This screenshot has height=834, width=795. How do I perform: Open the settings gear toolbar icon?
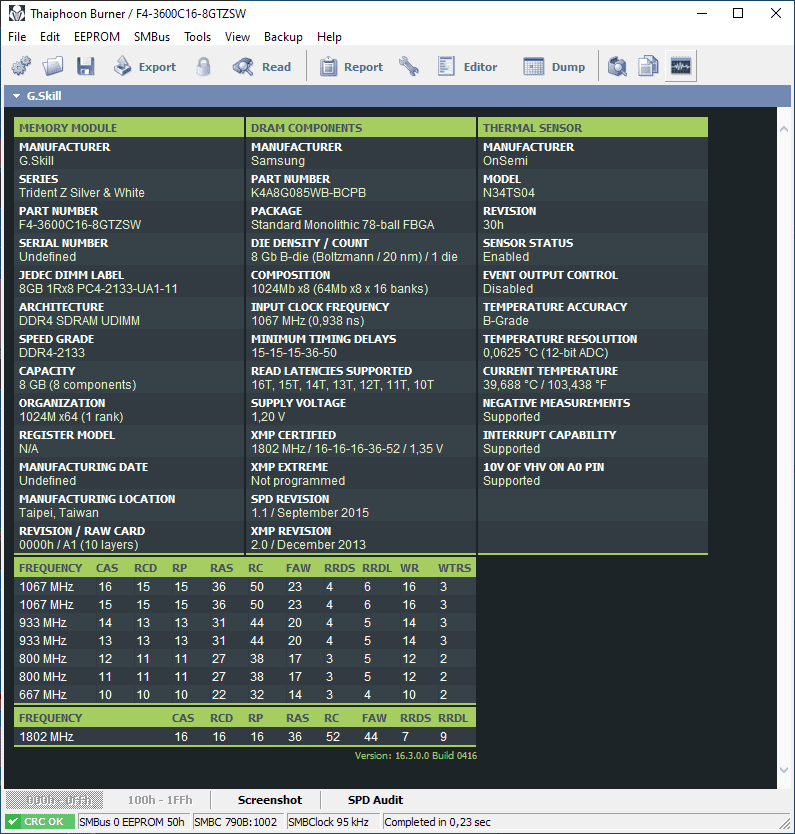pyautogui.click(x=21, y=66)
